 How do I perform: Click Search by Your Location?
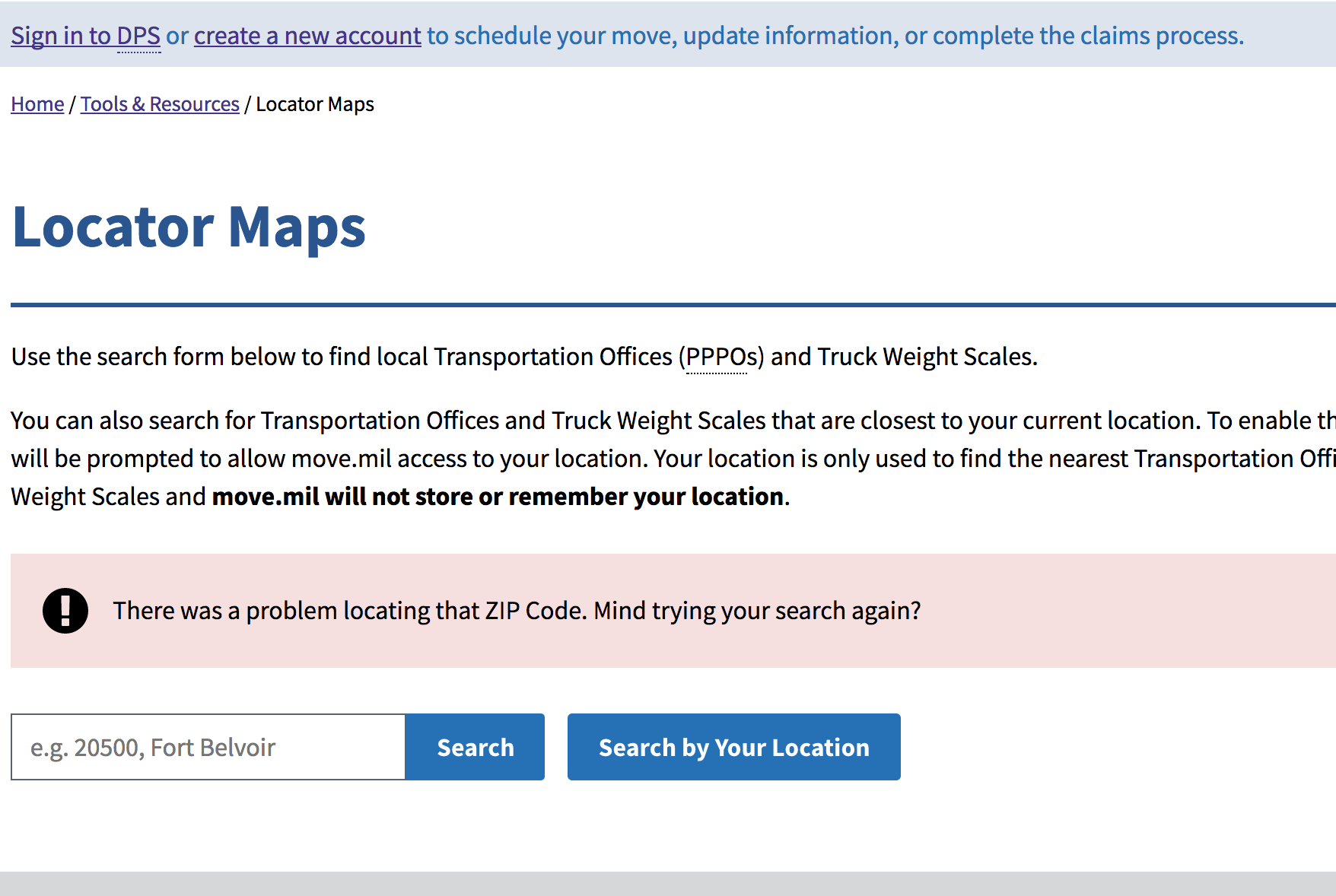tap(733, 747)
